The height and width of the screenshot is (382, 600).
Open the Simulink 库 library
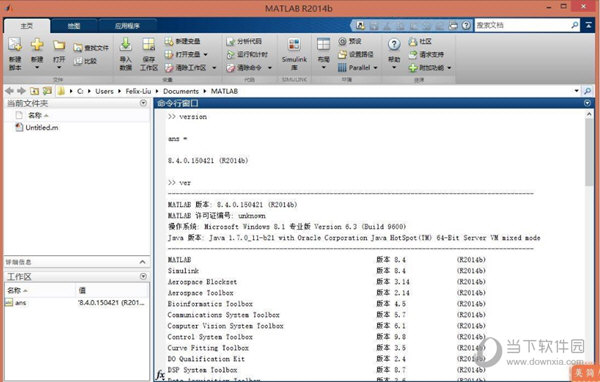pyautogui.click(x=294, y=54)
